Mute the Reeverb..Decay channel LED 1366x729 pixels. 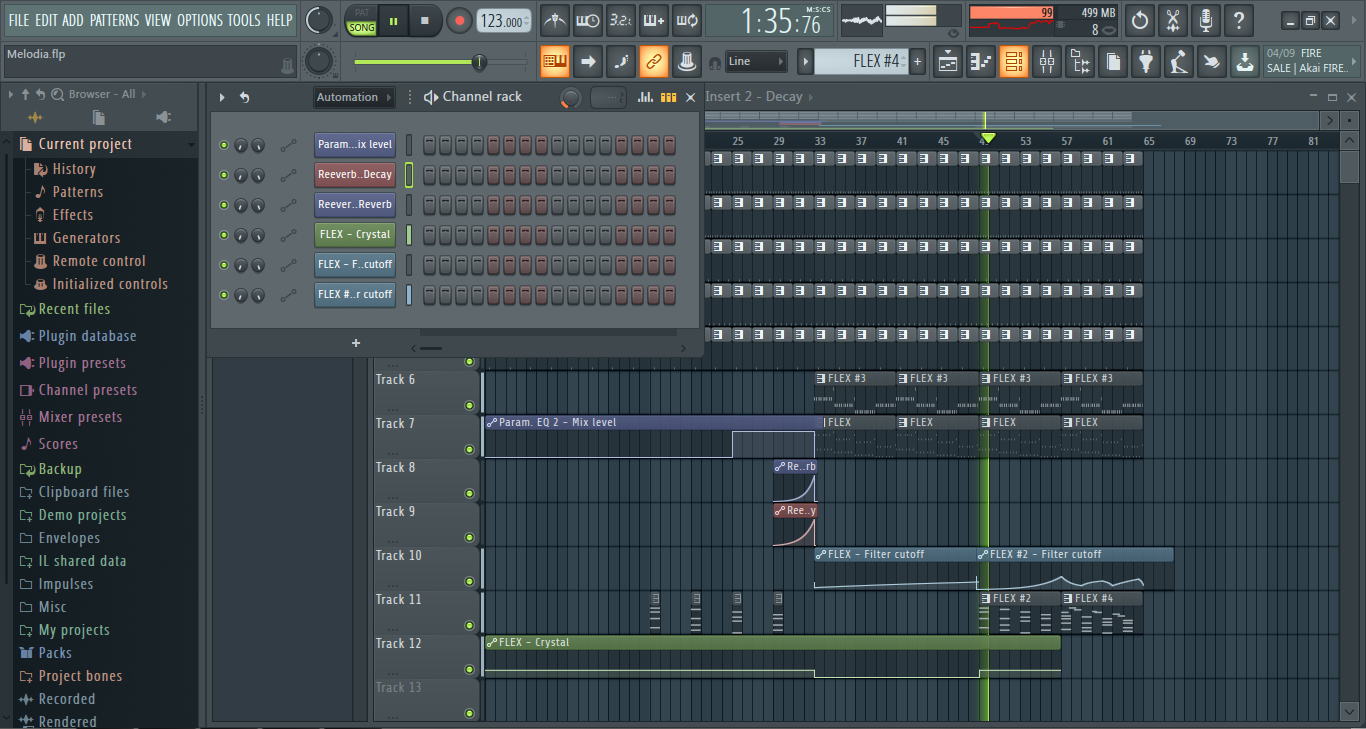click(224, 175)
